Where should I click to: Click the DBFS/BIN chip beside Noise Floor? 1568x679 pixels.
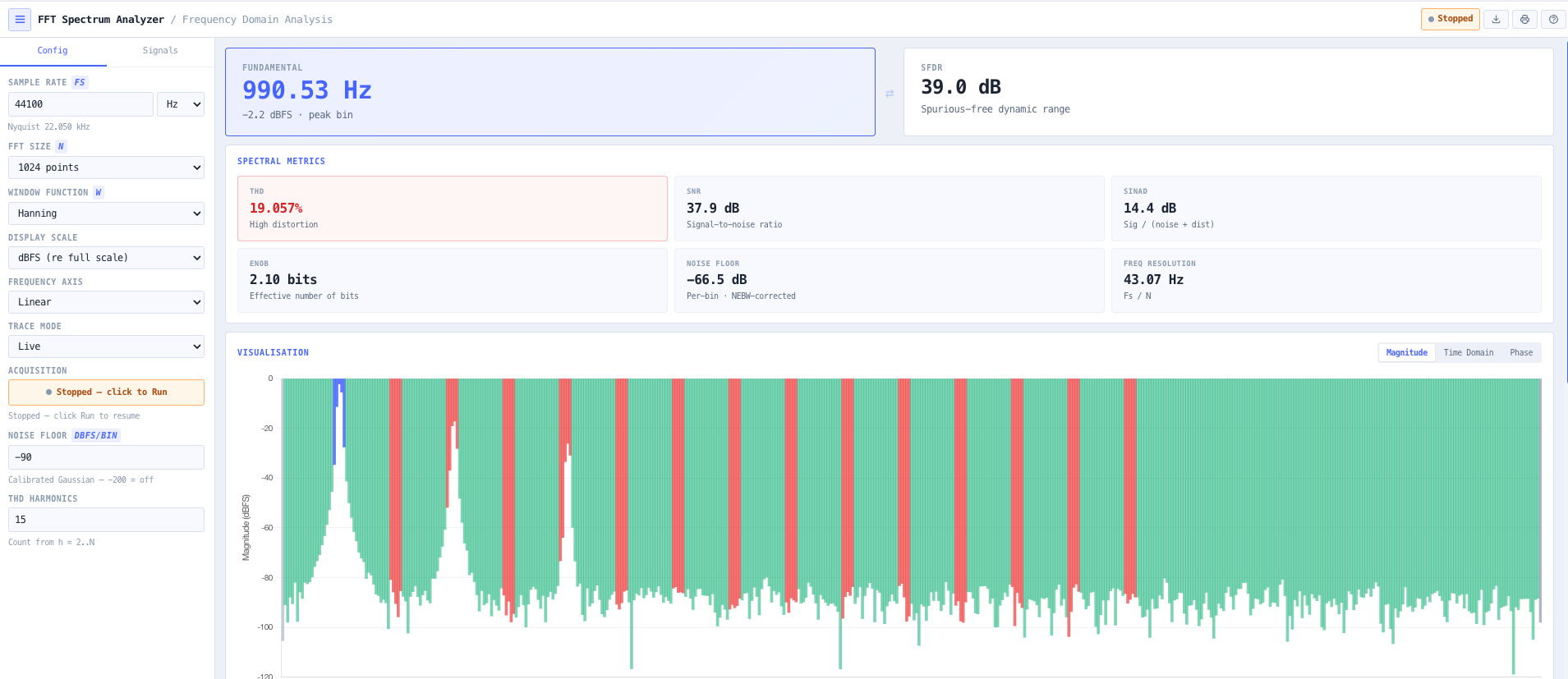coord(96,436)
